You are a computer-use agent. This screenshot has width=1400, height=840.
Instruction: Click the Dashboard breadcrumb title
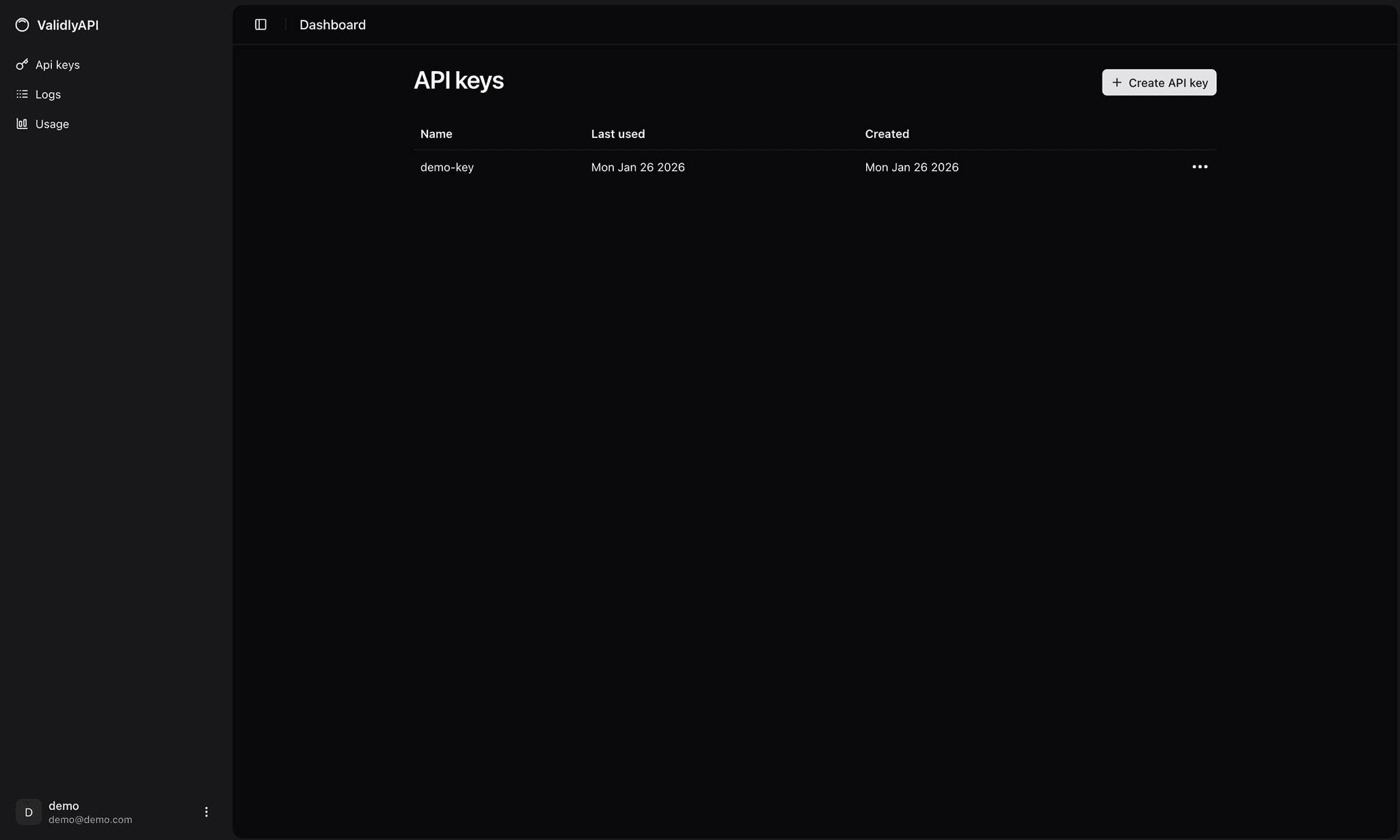[332, 25]
